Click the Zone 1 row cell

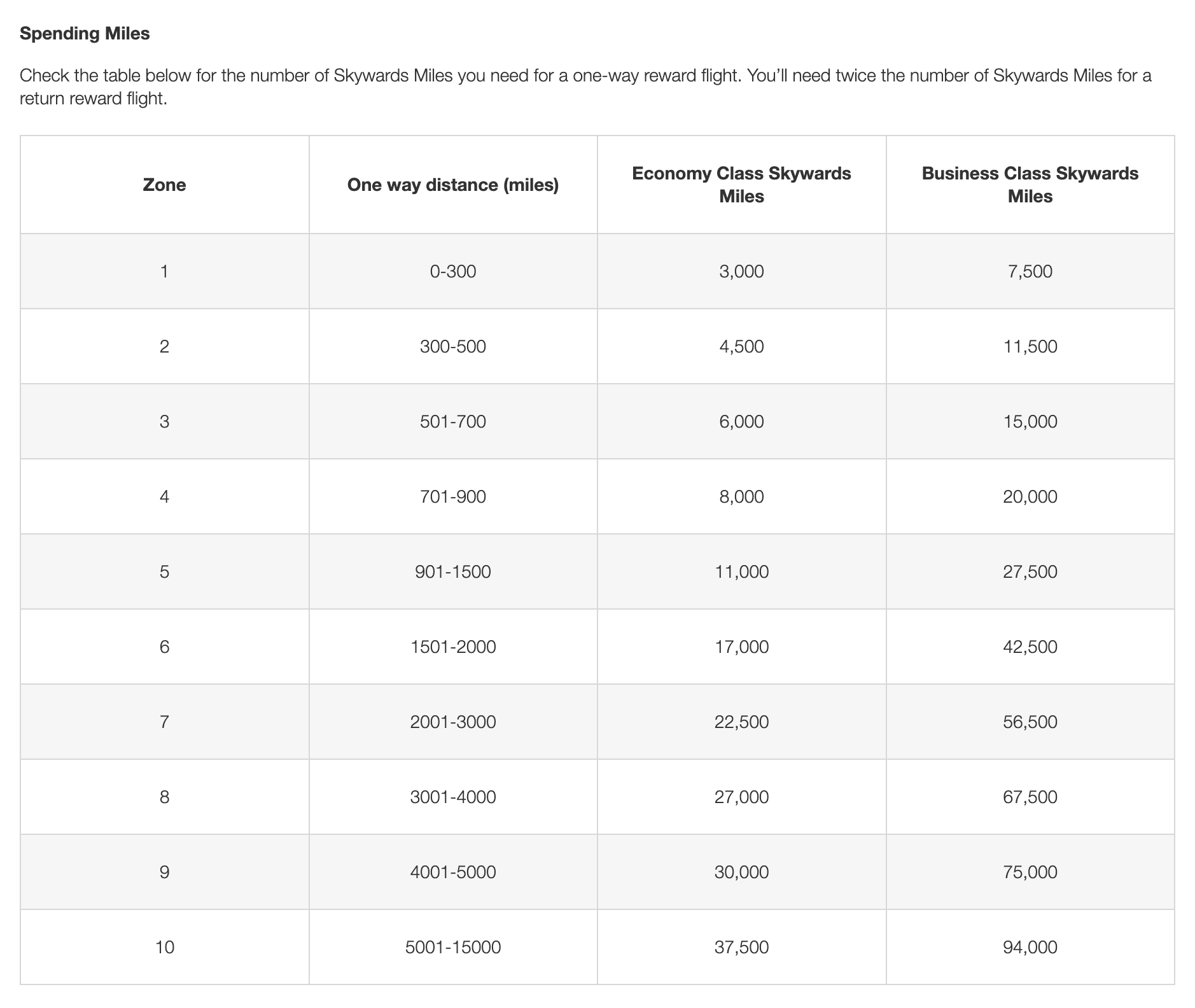click(164, 271)
